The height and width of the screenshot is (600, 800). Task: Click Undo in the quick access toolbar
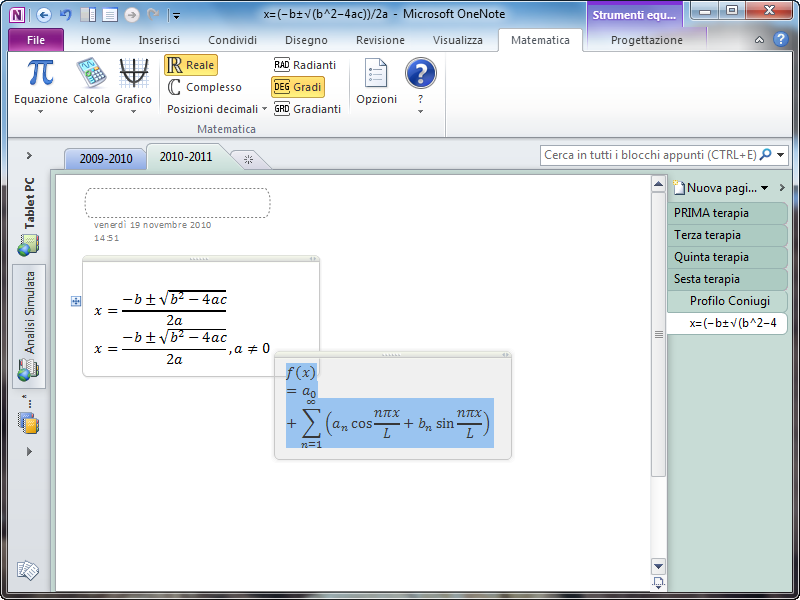(65, 14)
